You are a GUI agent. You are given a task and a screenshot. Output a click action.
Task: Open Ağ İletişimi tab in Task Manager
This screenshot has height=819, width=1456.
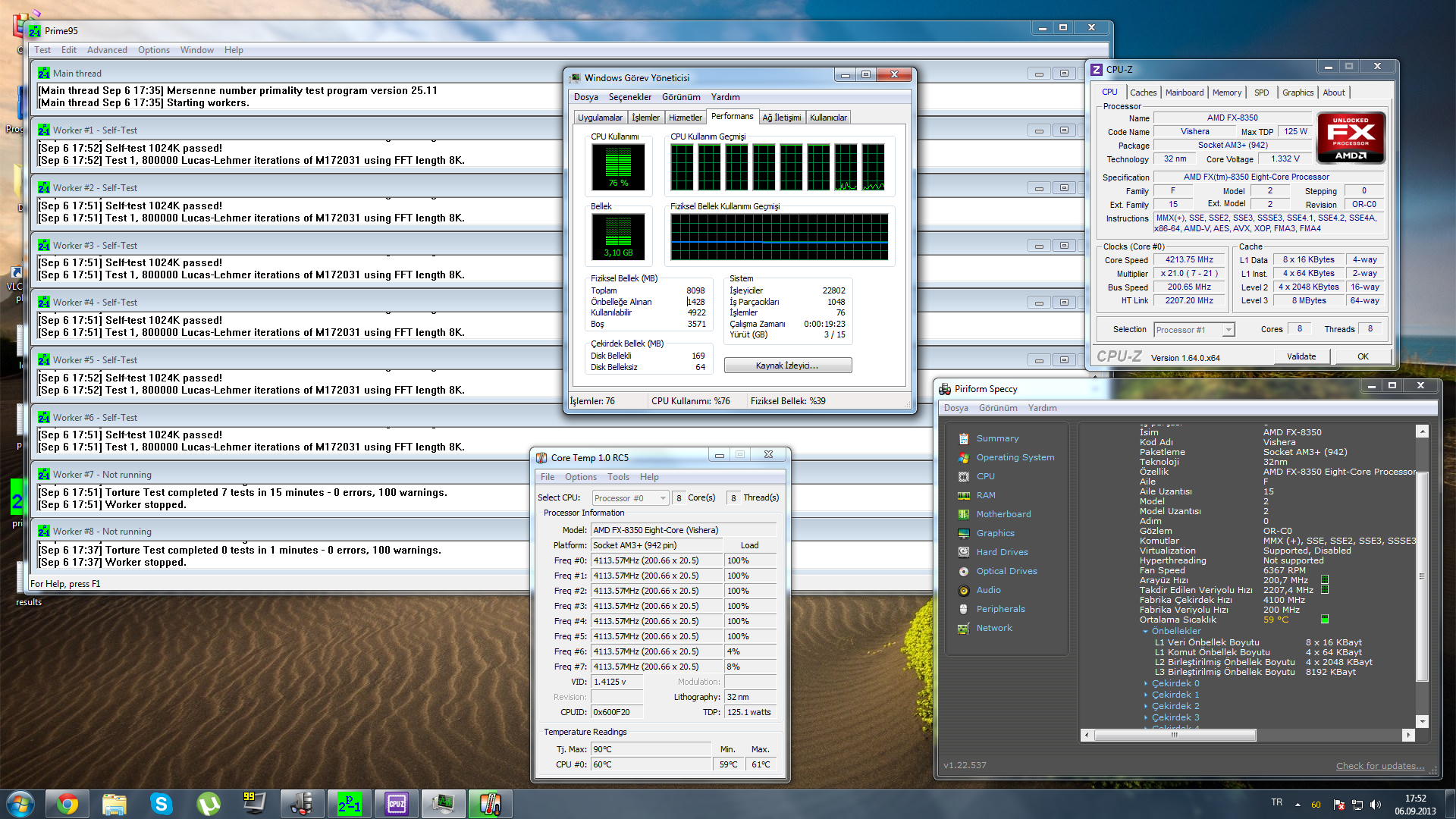point(781,118)
